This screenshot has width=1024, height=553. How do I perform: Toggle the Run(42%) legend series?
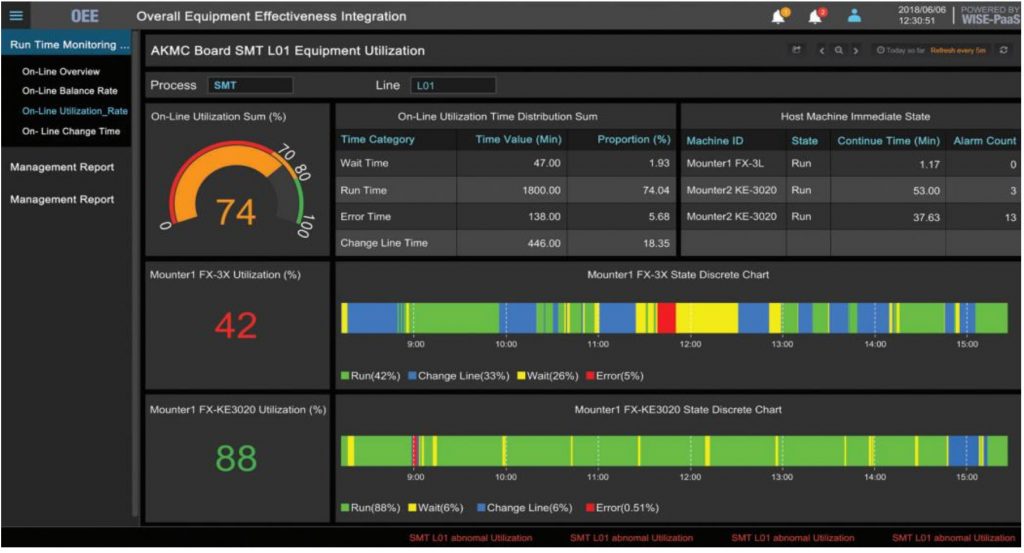pos(372,376)
